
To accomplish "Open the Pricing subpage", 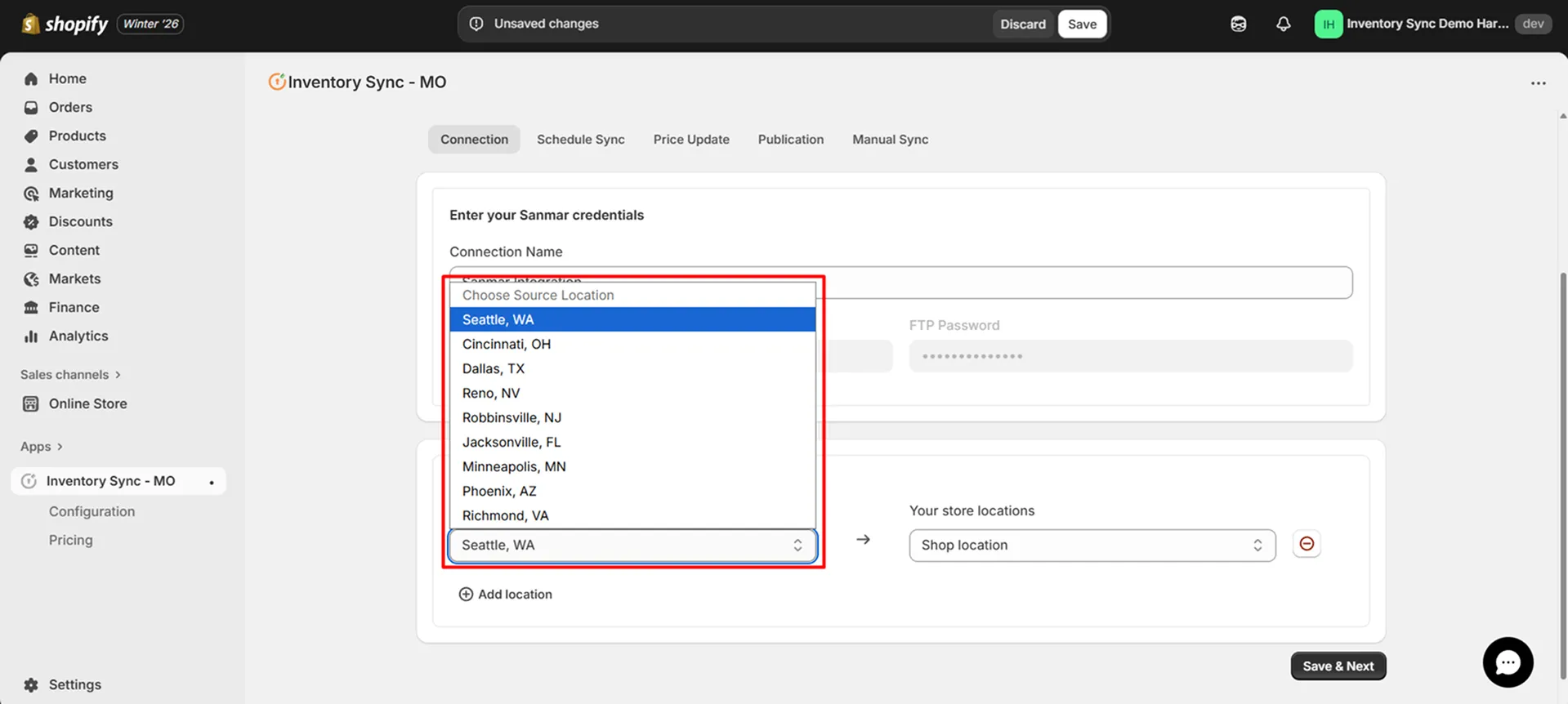I will click(x=70, y=540).
